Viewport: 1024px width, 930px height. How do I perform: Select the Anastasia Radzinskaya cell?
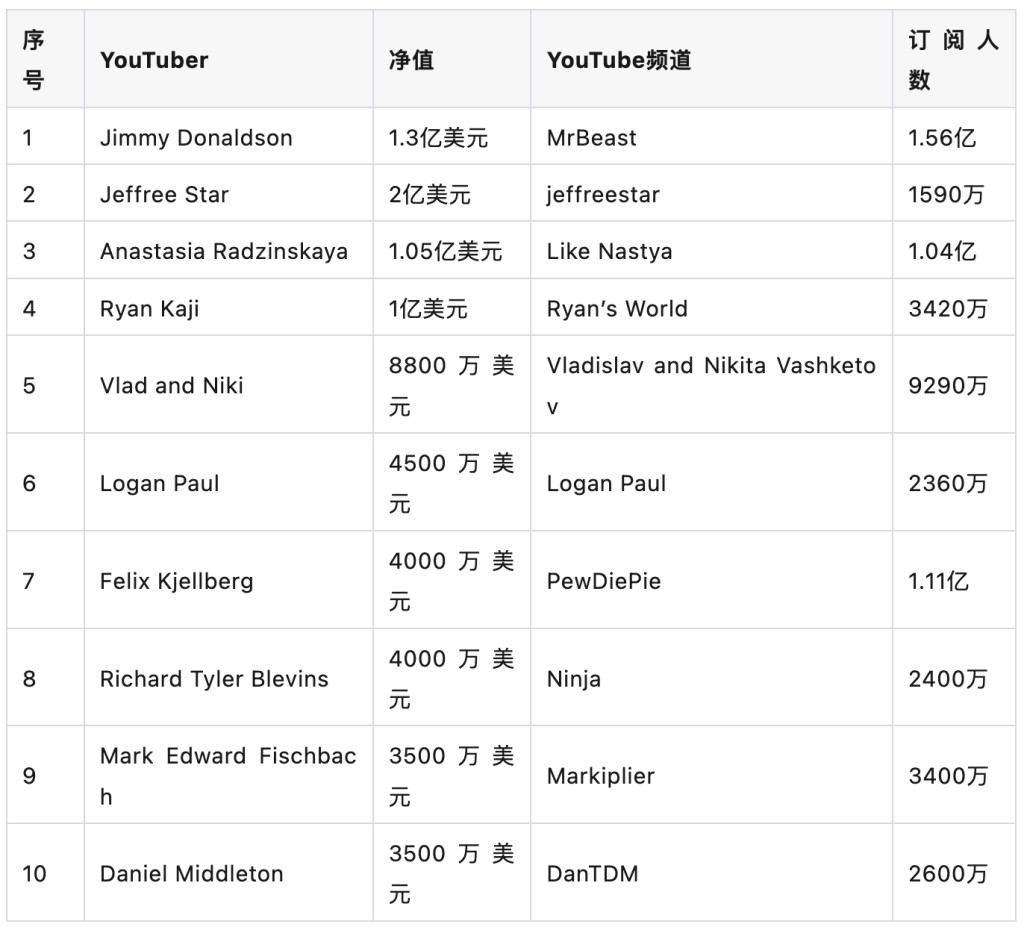(229, 250)
